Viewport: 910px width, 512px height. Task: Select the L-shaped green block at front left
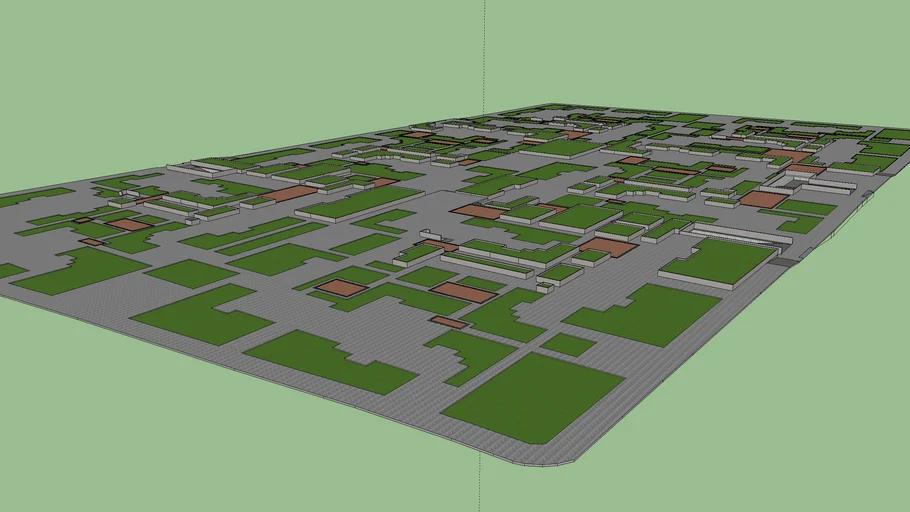(x=200, y=313)
